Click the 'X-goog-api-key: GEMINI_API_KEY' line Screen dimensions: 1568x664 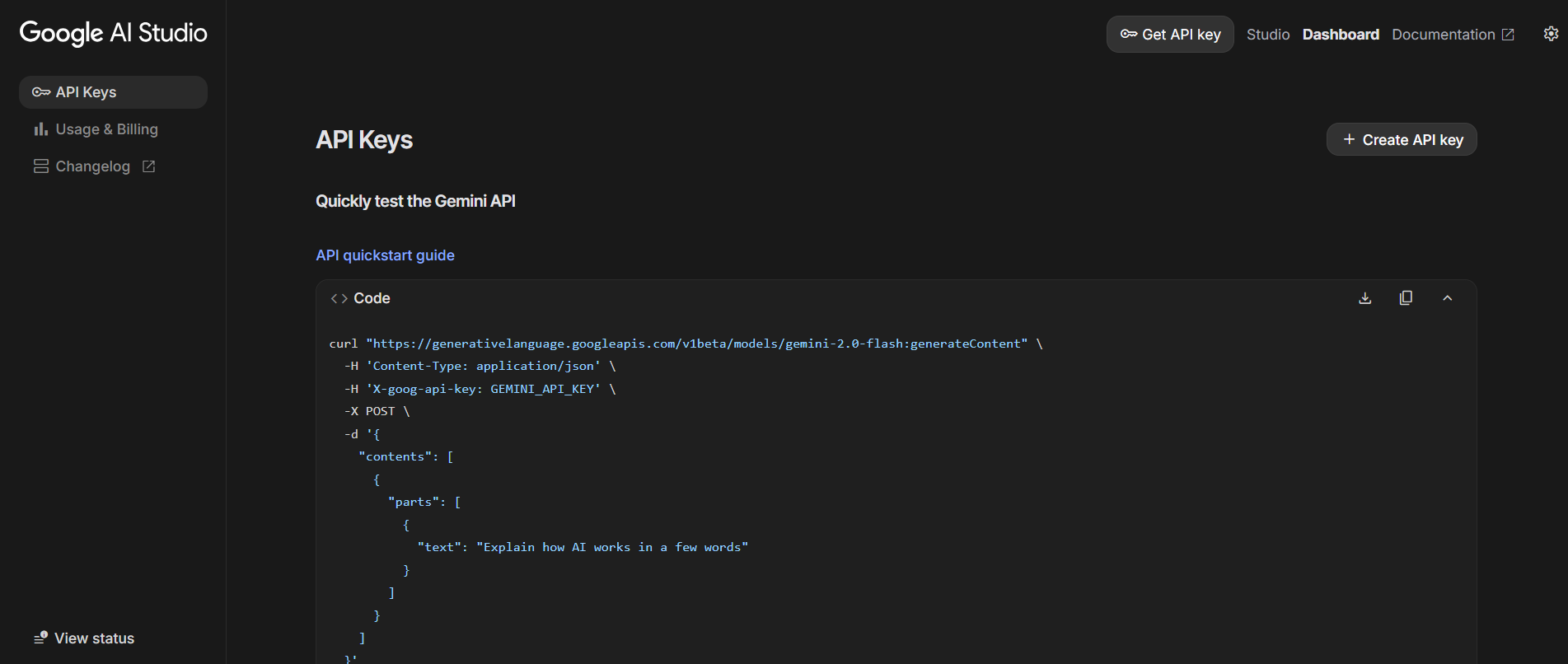(480, 389)
